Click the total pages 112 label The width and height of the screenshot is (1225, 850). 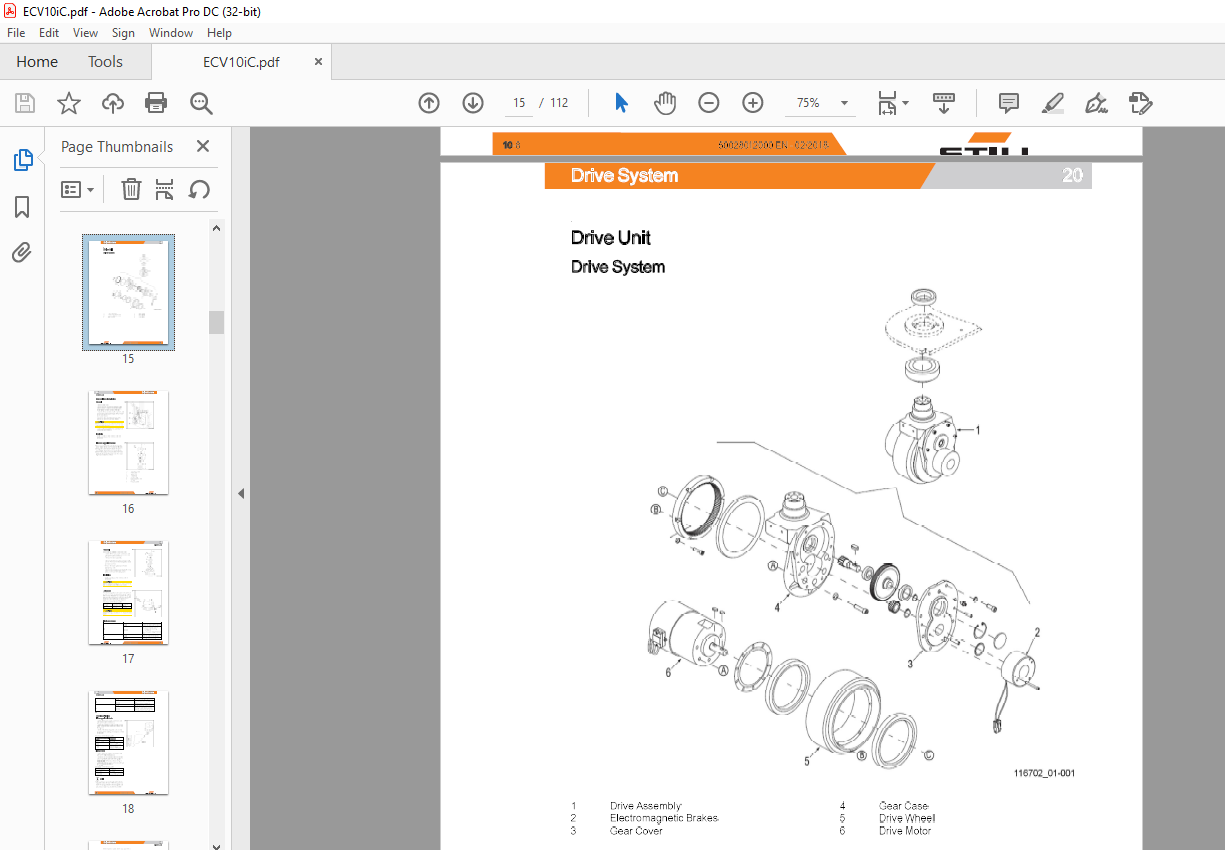(559, 103)
